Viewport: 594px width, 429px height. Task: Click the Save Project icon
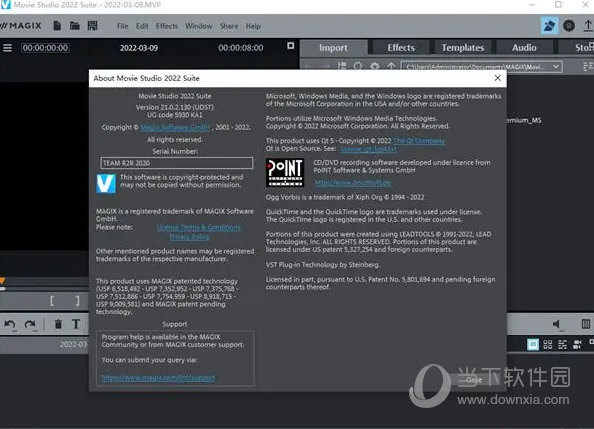92,26
